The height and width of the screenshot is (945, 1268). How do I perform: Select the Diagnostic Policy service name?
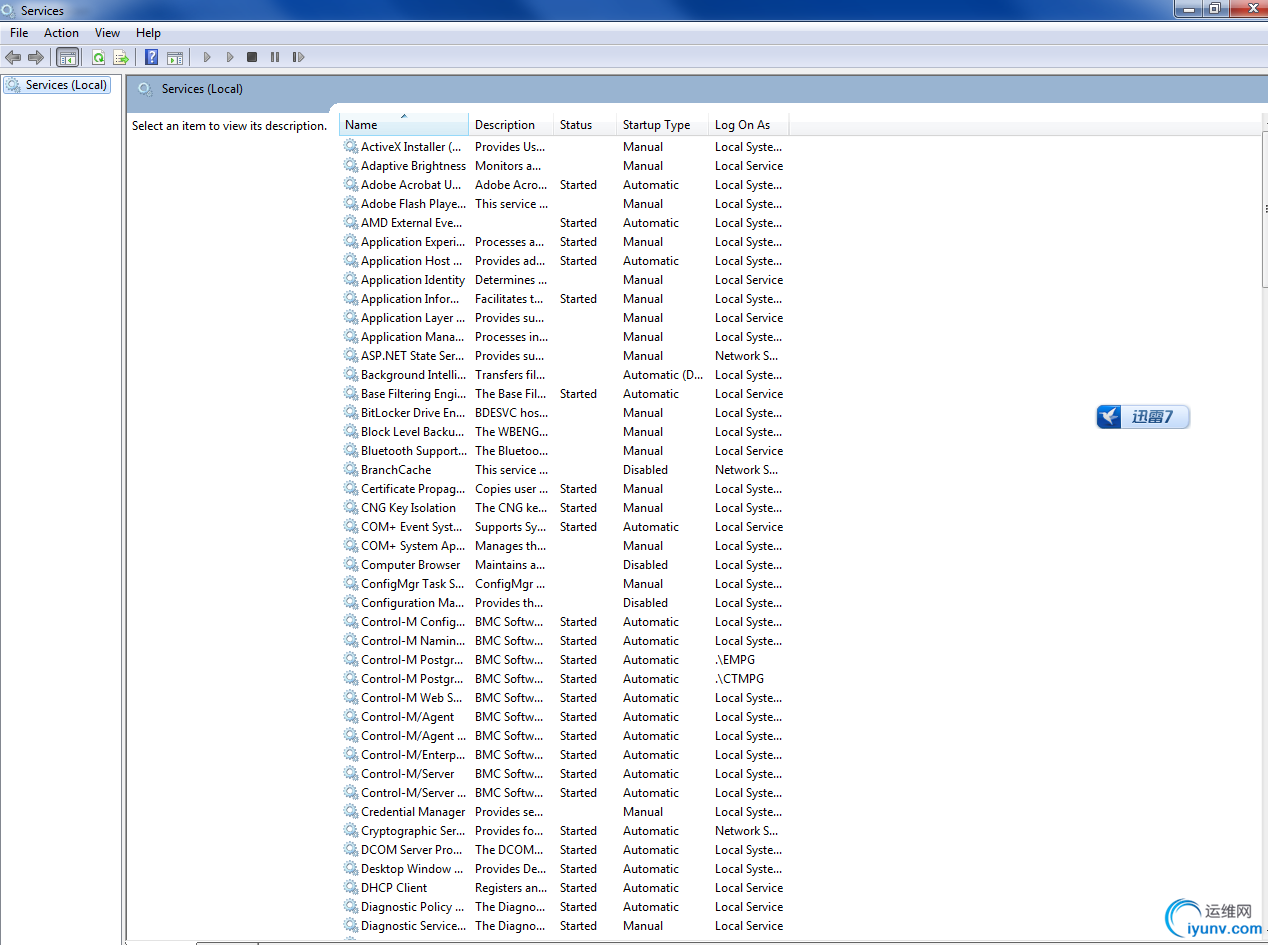point(413,906)
